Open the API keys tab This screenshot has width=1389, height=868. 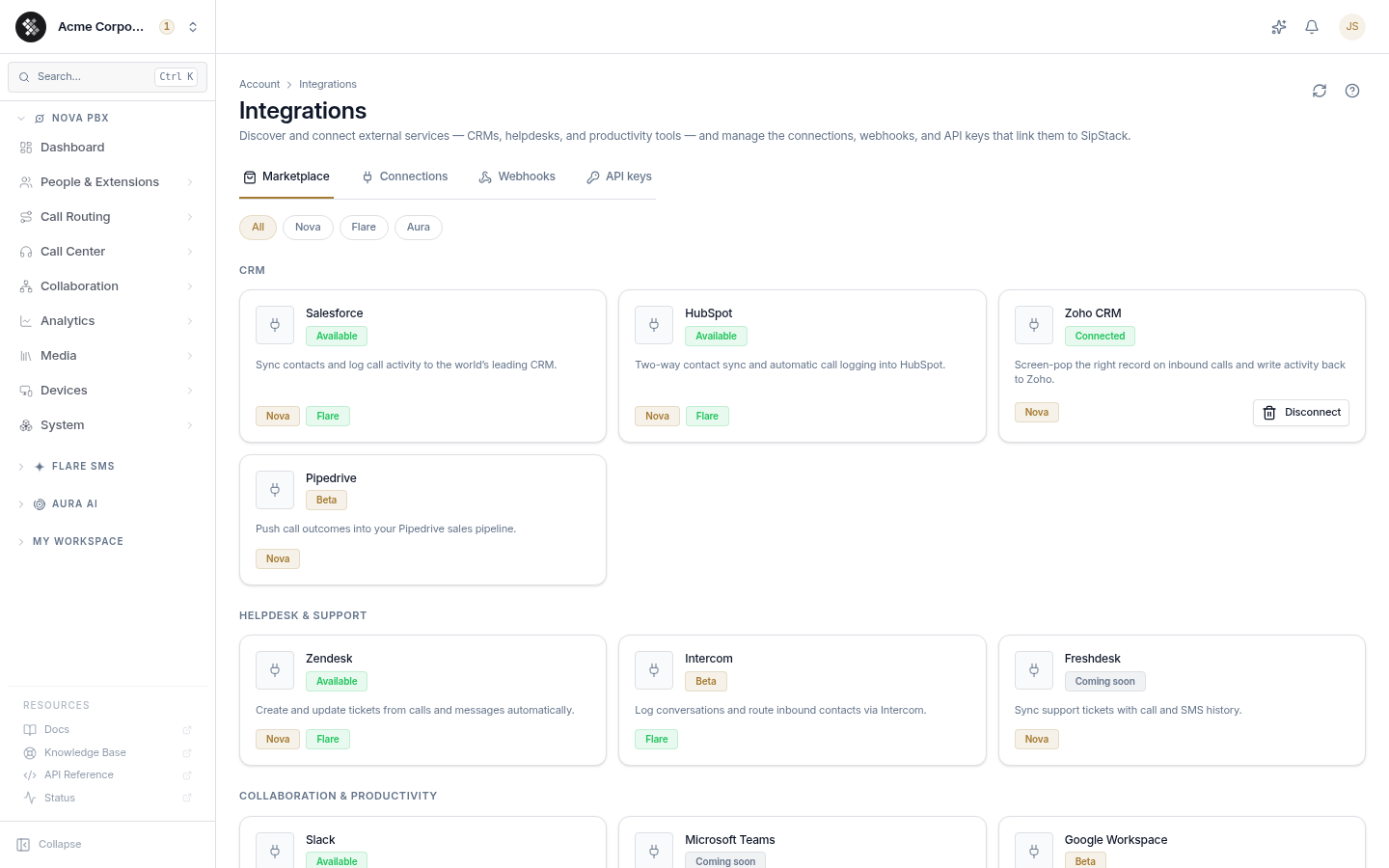(x=619, y=177)
